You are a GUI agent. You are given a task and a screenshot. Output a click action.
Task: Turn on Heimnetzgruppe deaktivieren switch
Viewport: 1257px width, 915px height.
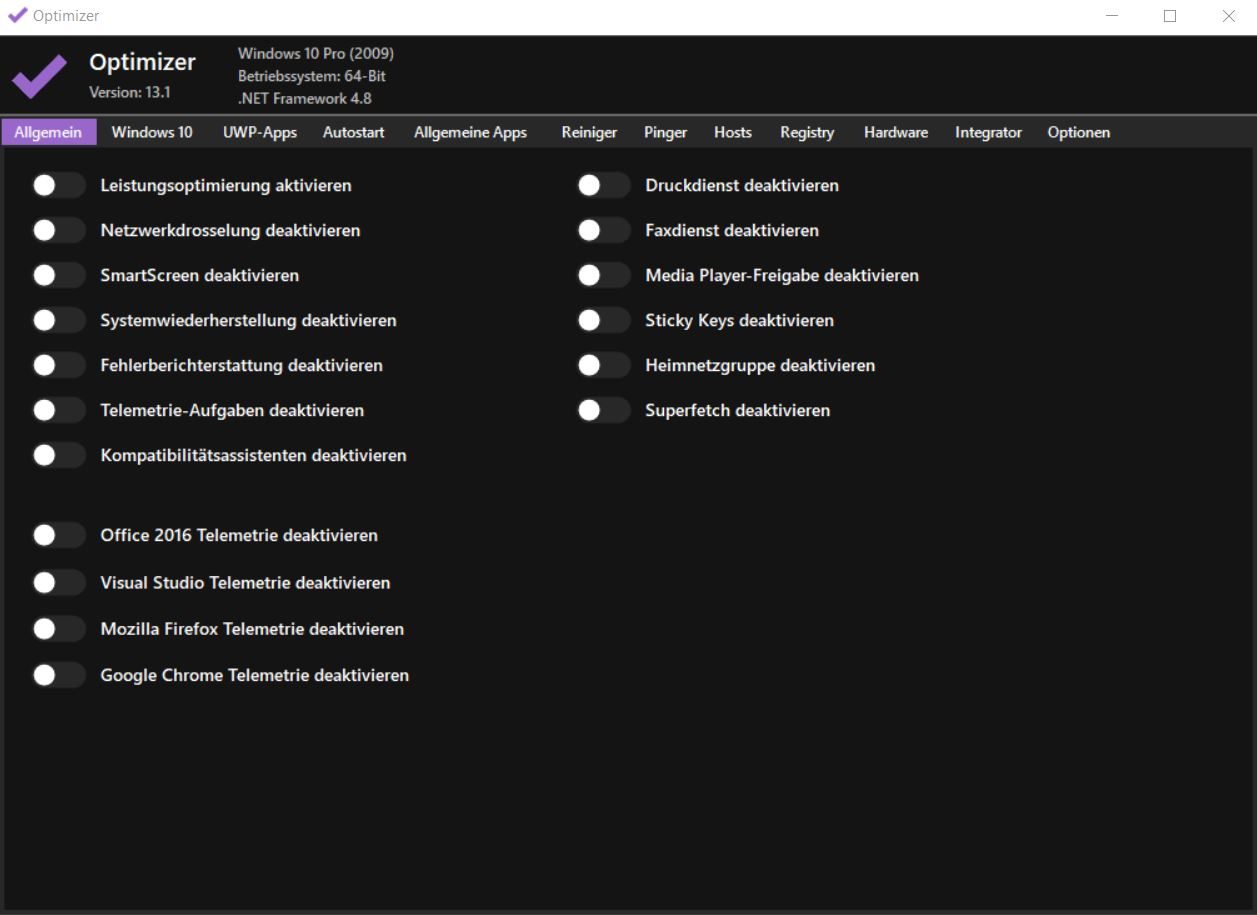click(x=603, y=365)
